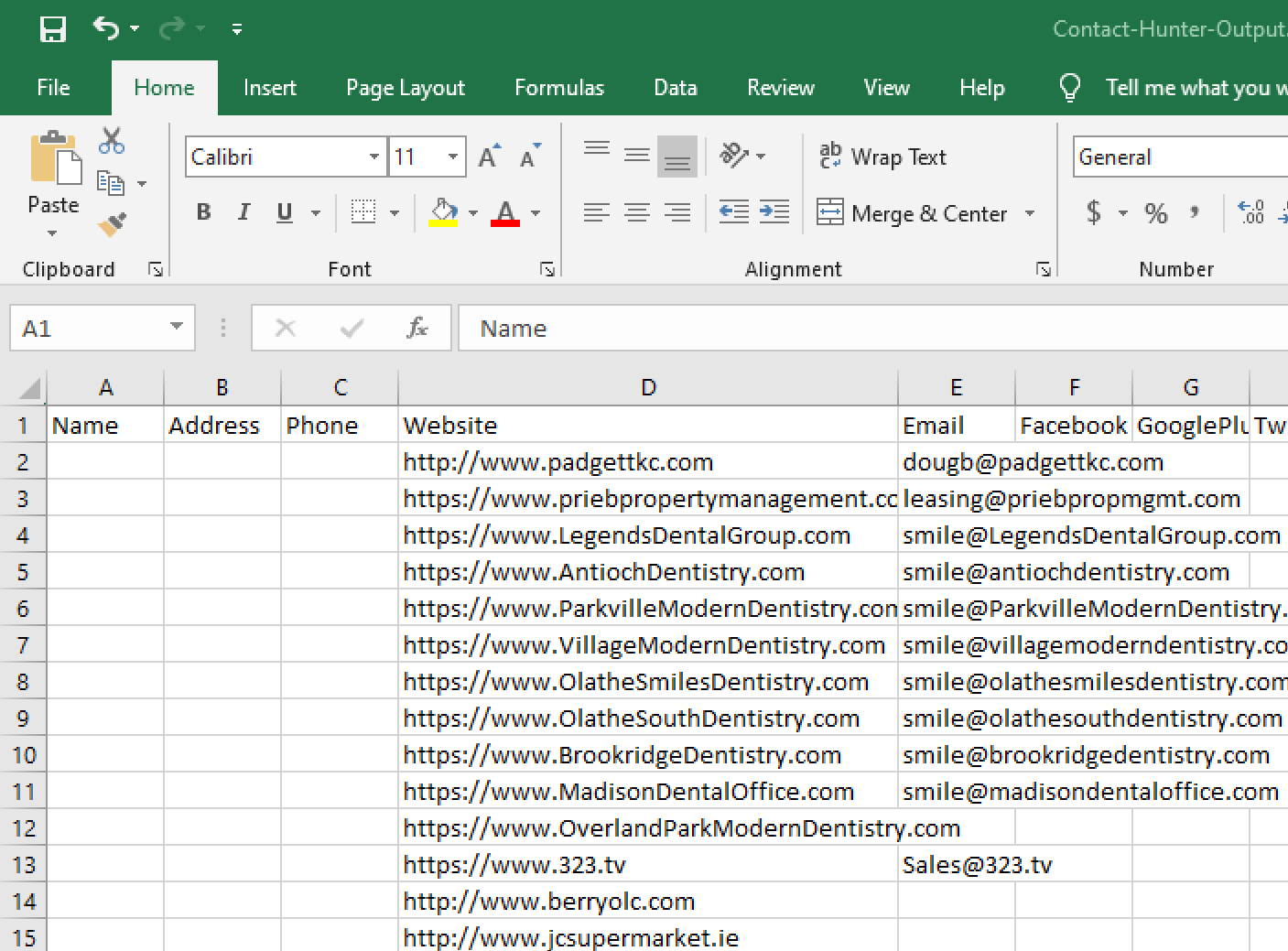Align text right

click(677, 212)
